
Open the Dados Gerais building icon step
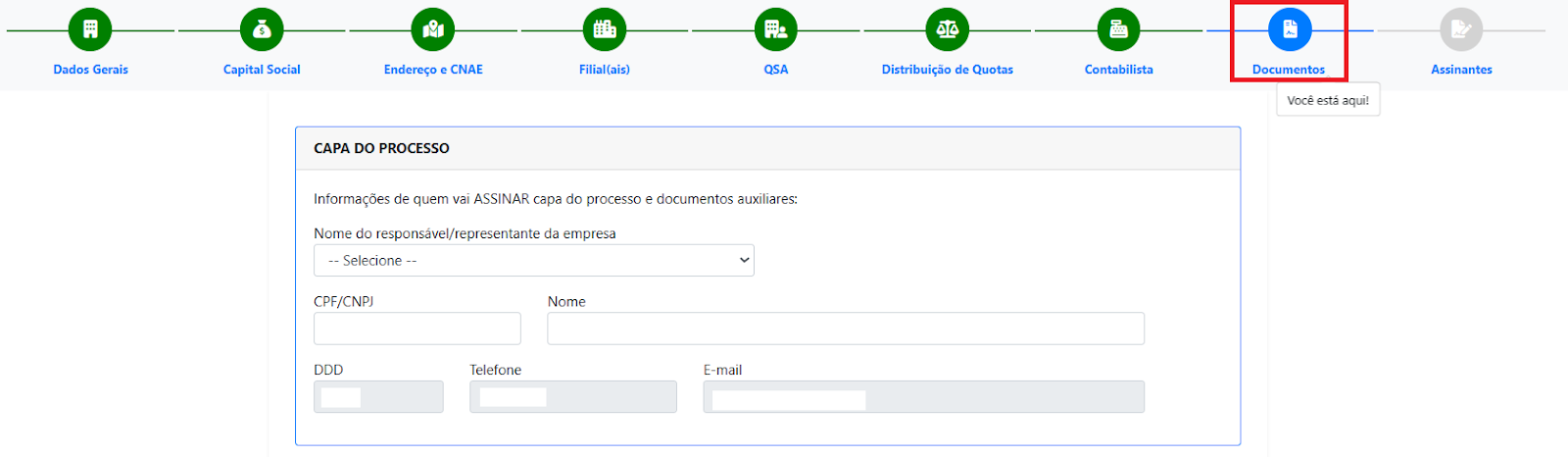pos(90,29)
